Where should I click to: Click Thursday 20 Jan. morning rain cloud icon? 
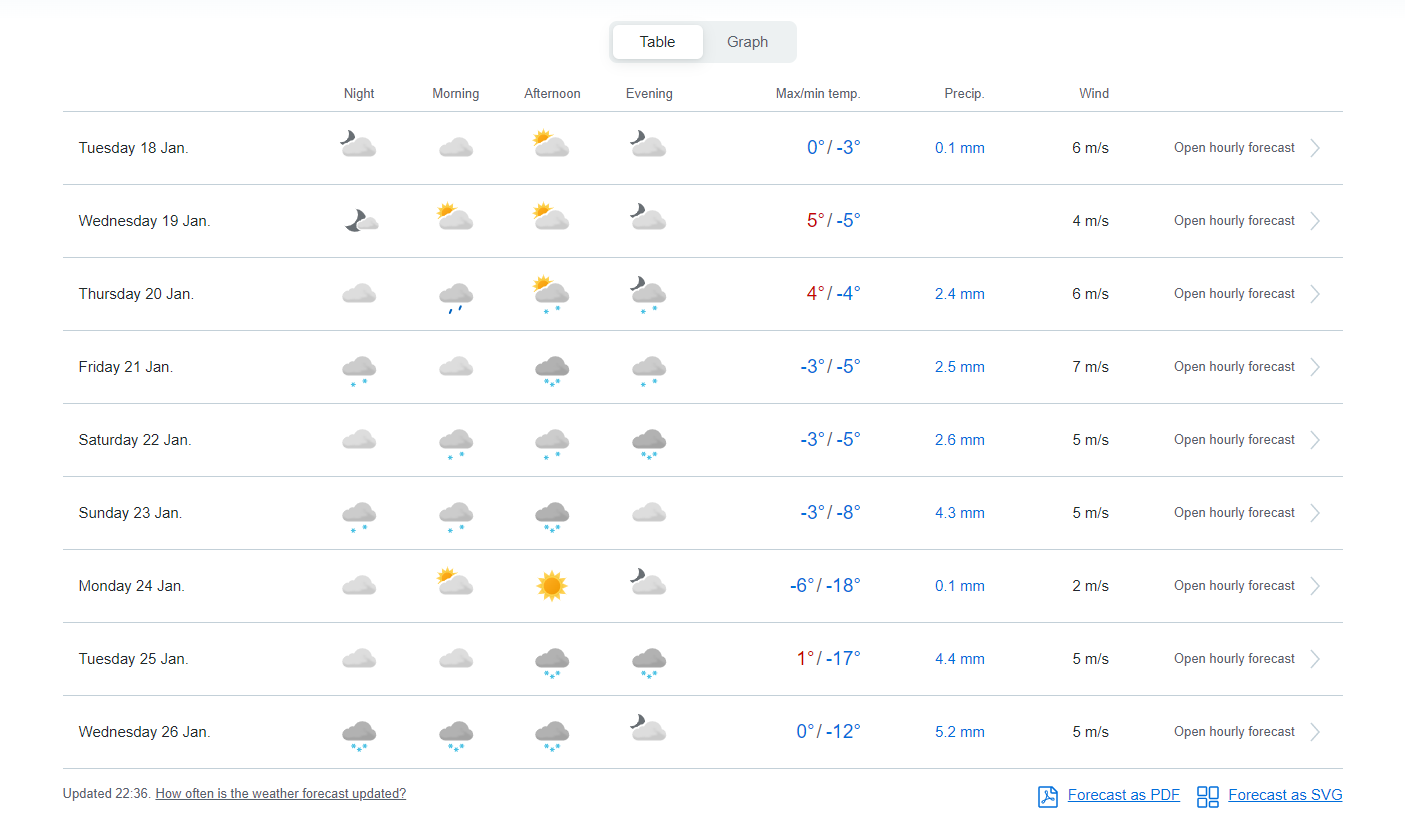tap(456, 296)
